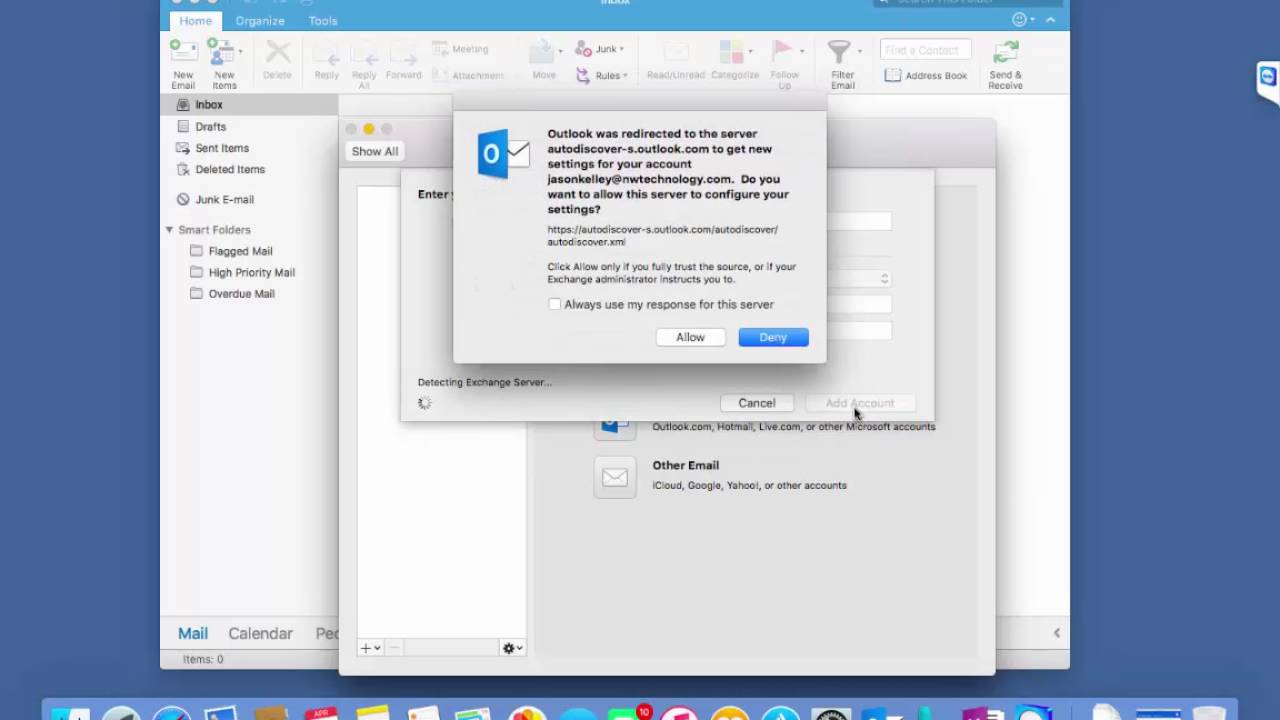Open the Junk dropdown
1280x720 pixels.
[x=600, y=49]
